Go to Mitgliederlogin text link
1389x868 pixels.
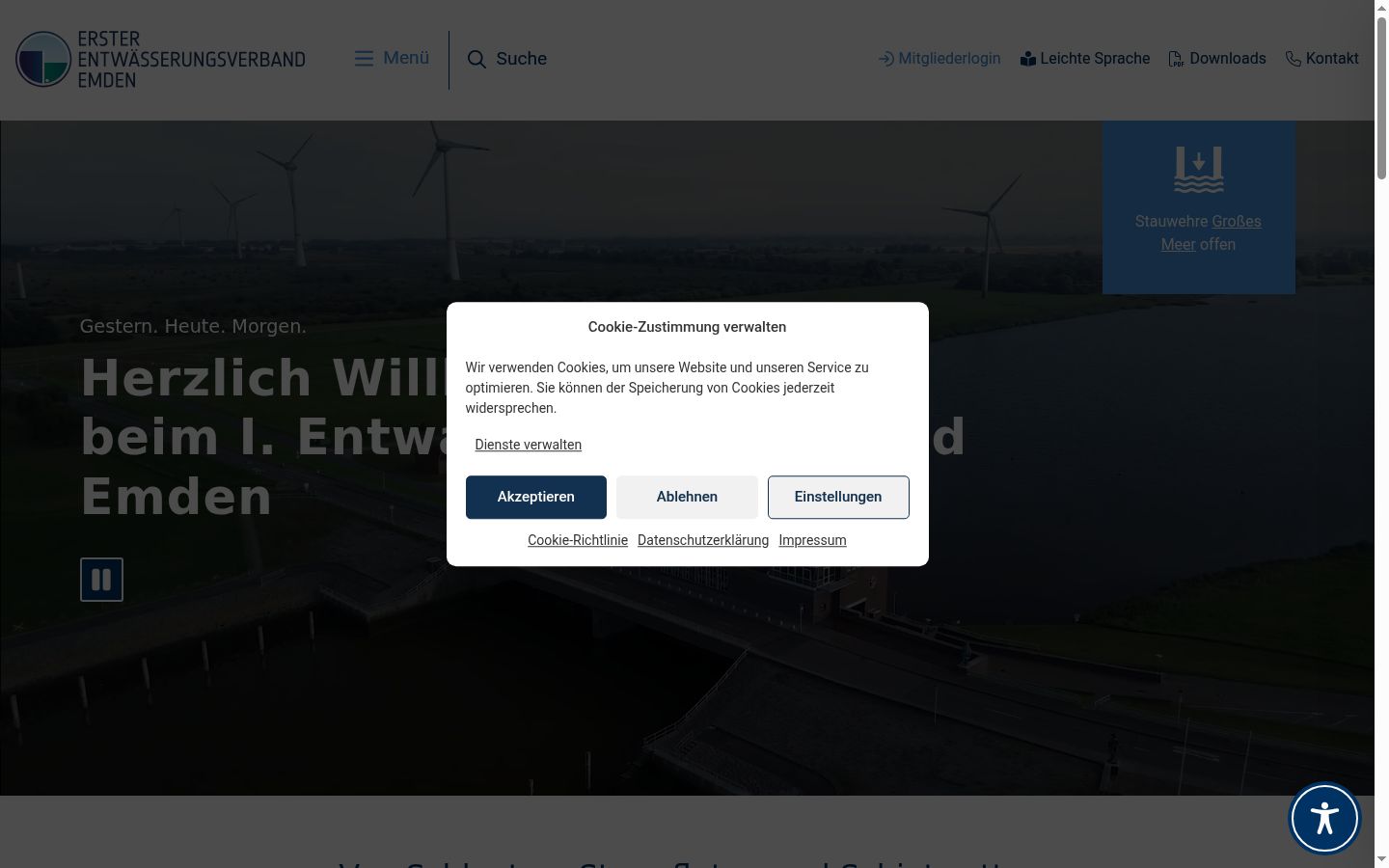(x=949, y=59)
